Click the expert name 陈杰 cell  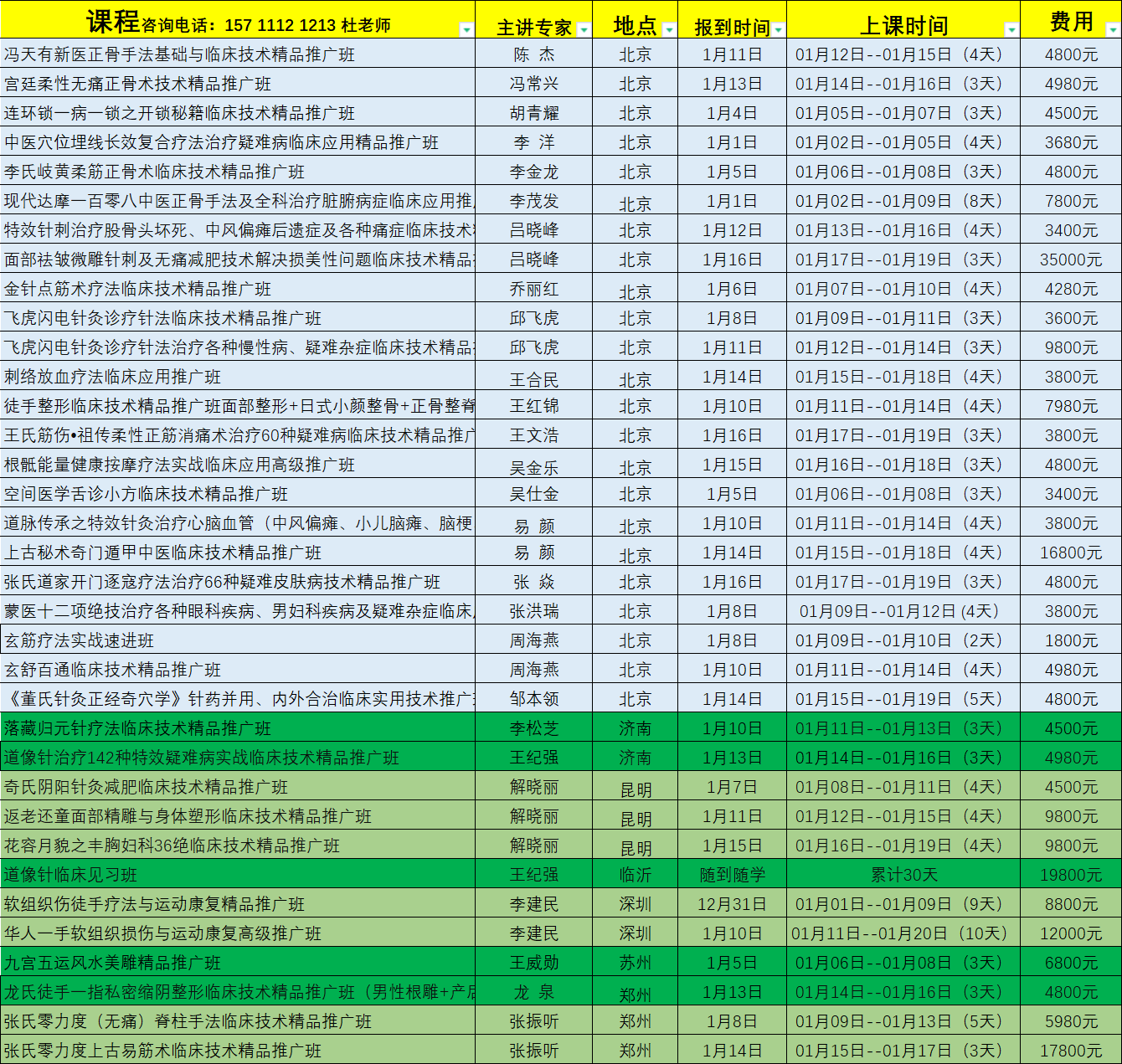tap(533, 54)
